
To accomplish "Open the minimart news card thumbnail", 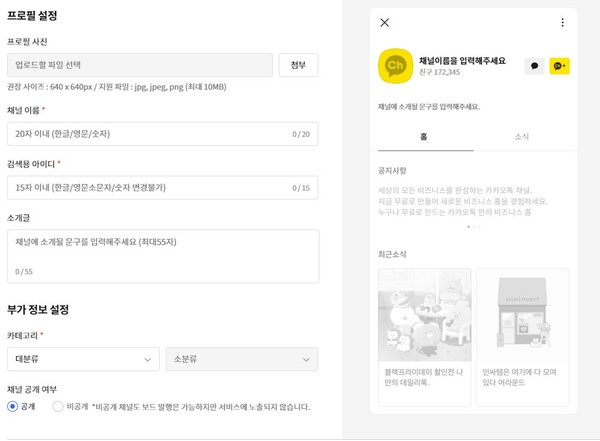I will 522,314.
